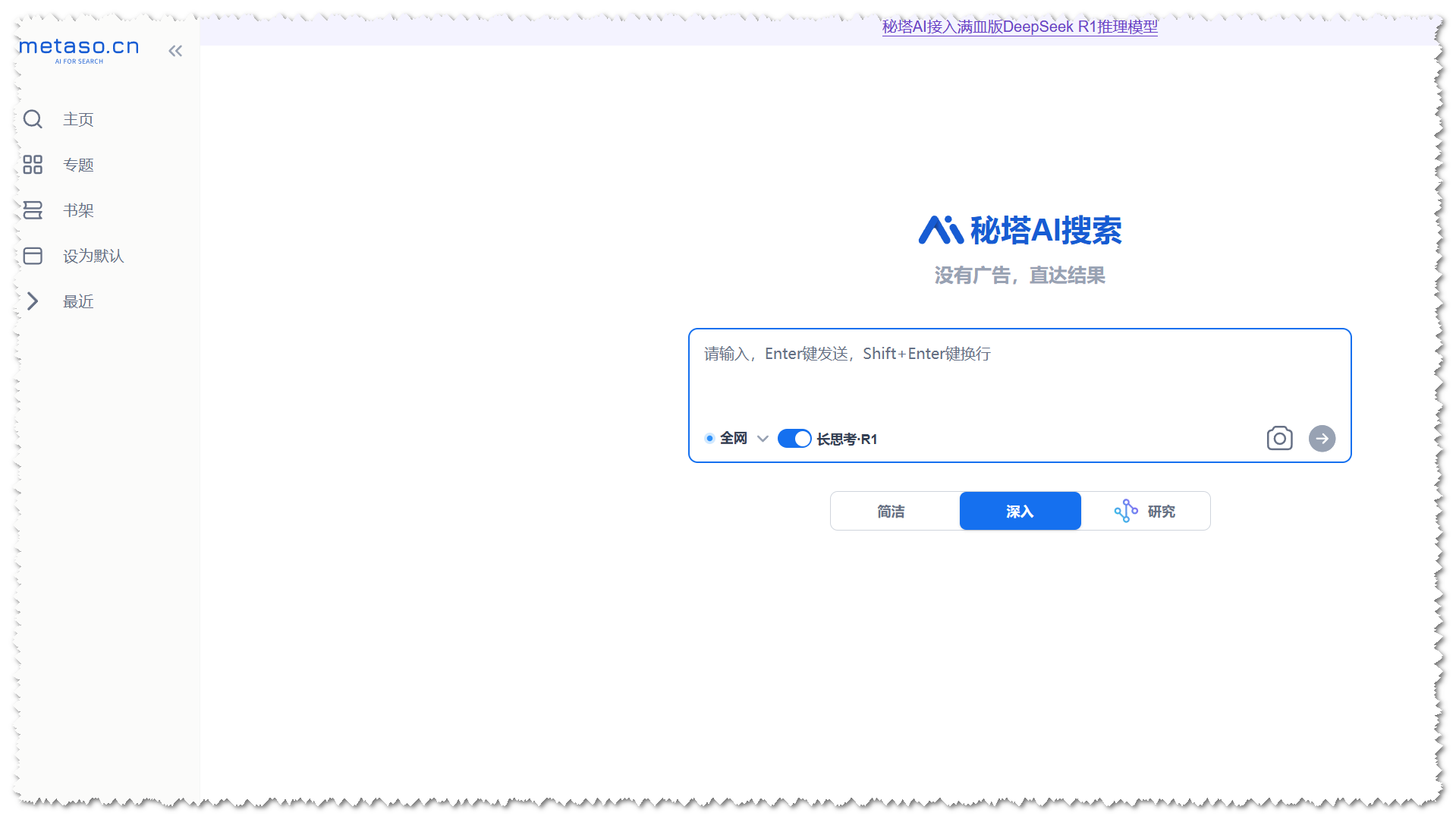Collapse the sidebar with double-chevron icon

175,51
